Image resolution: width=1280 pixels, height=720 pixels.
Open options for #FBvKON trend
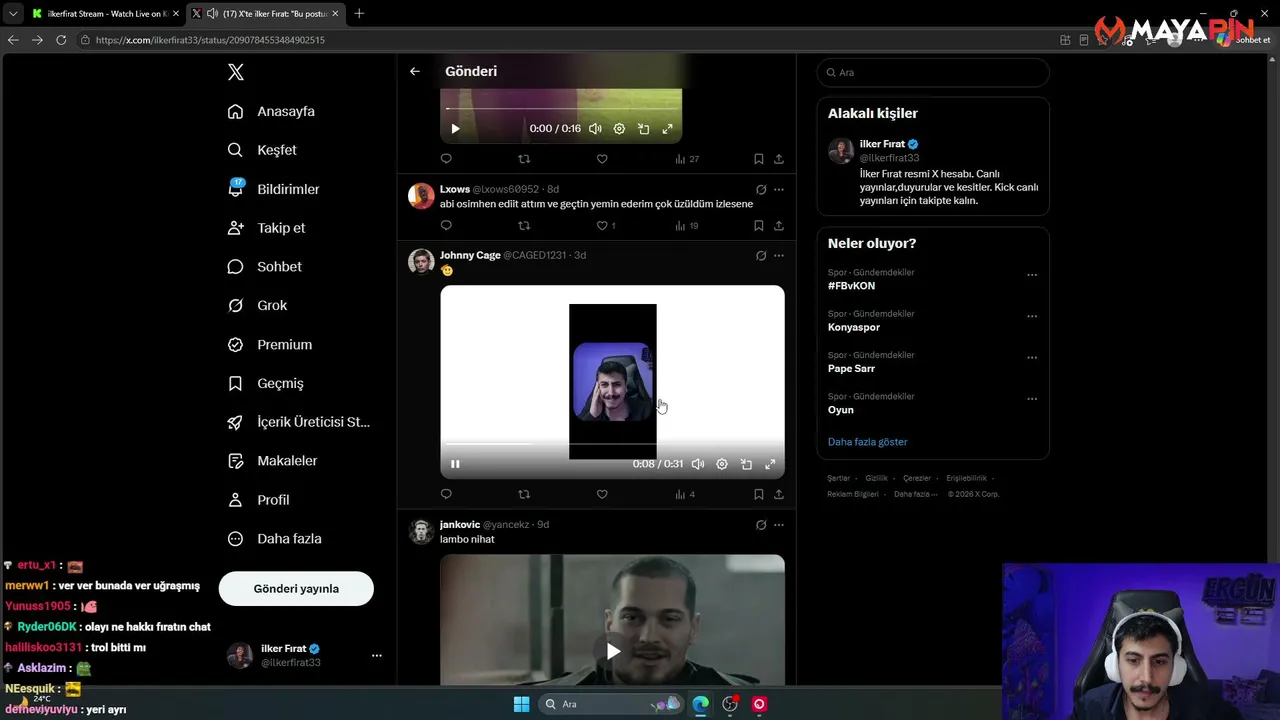point(1032,275)
